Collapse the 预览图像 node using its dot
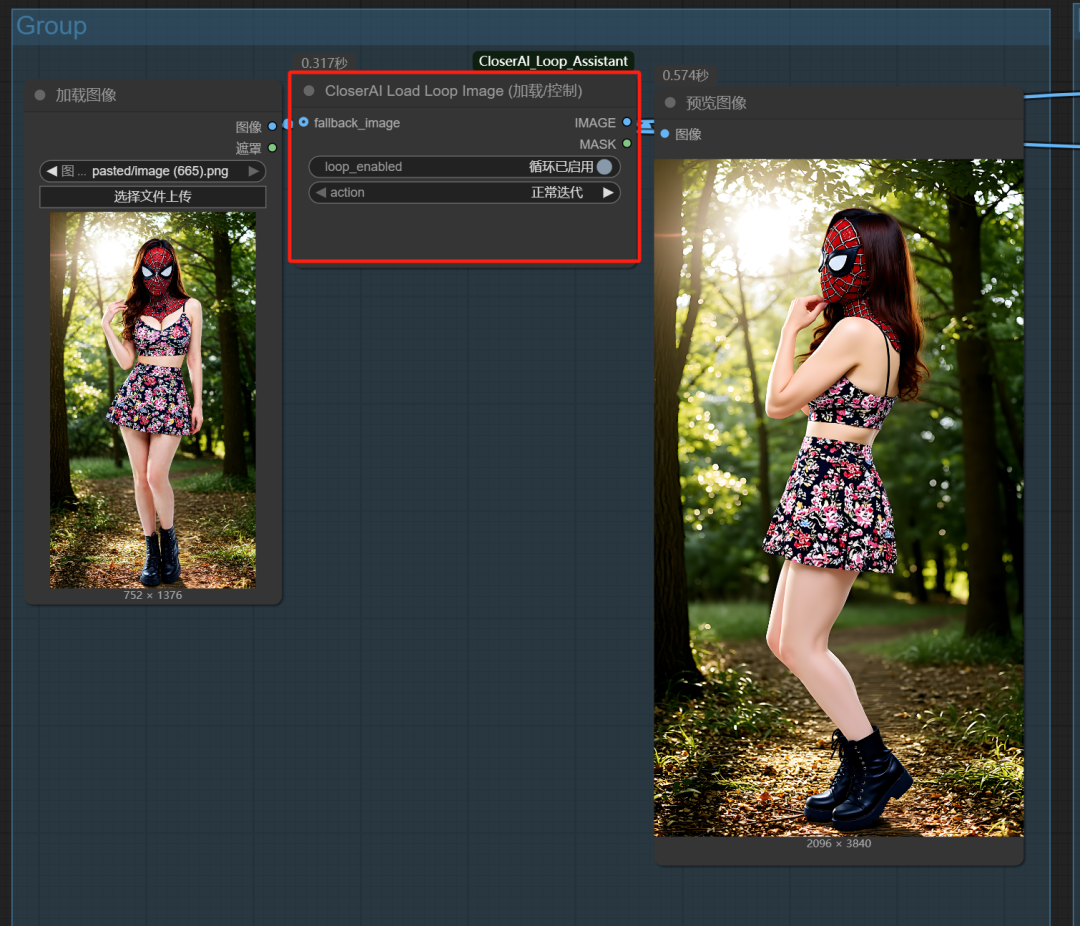 (x=670, y=103)
